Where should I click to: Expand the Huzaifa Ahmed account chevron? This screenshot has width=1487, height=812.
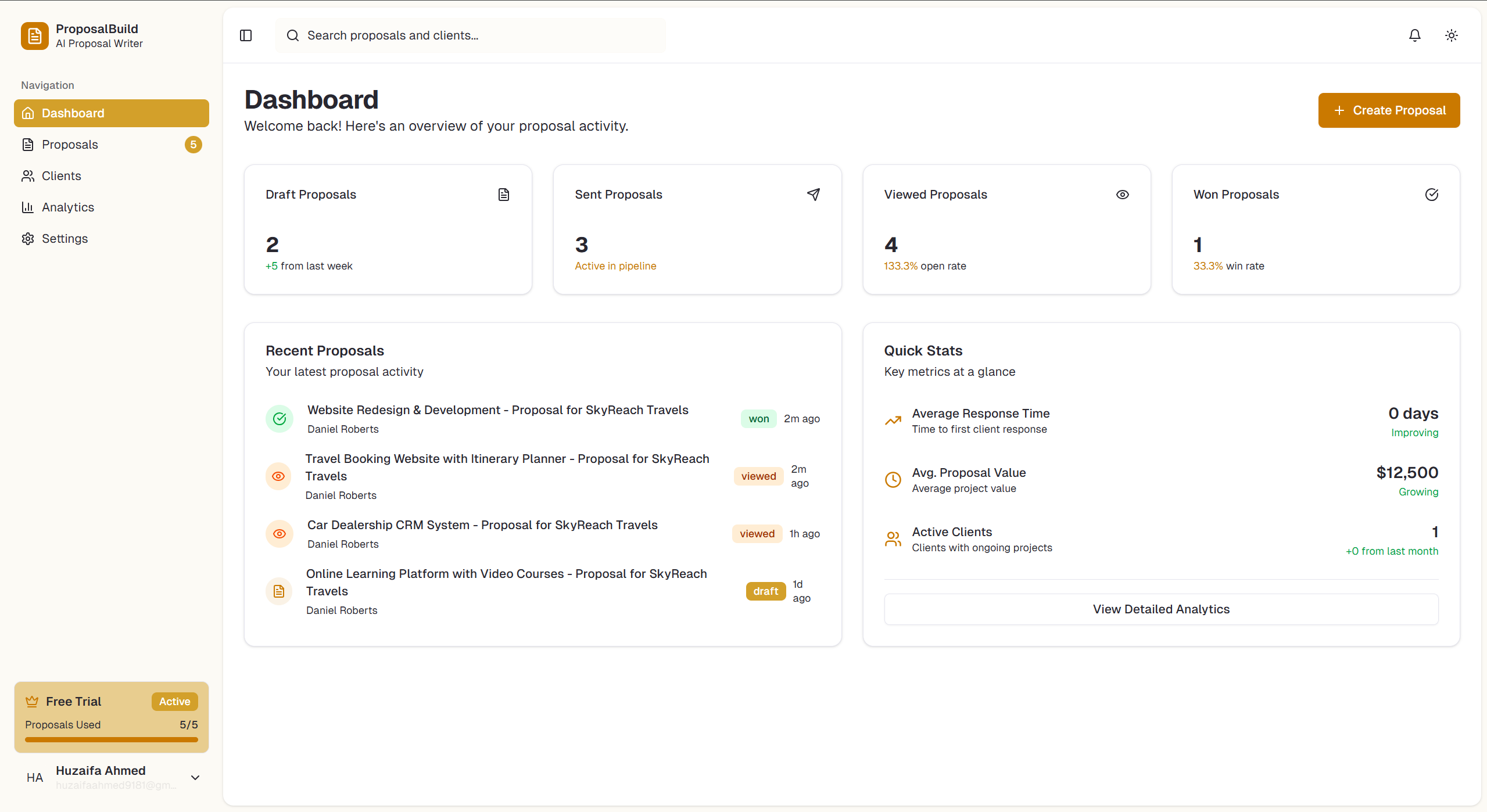click(196, 777)
